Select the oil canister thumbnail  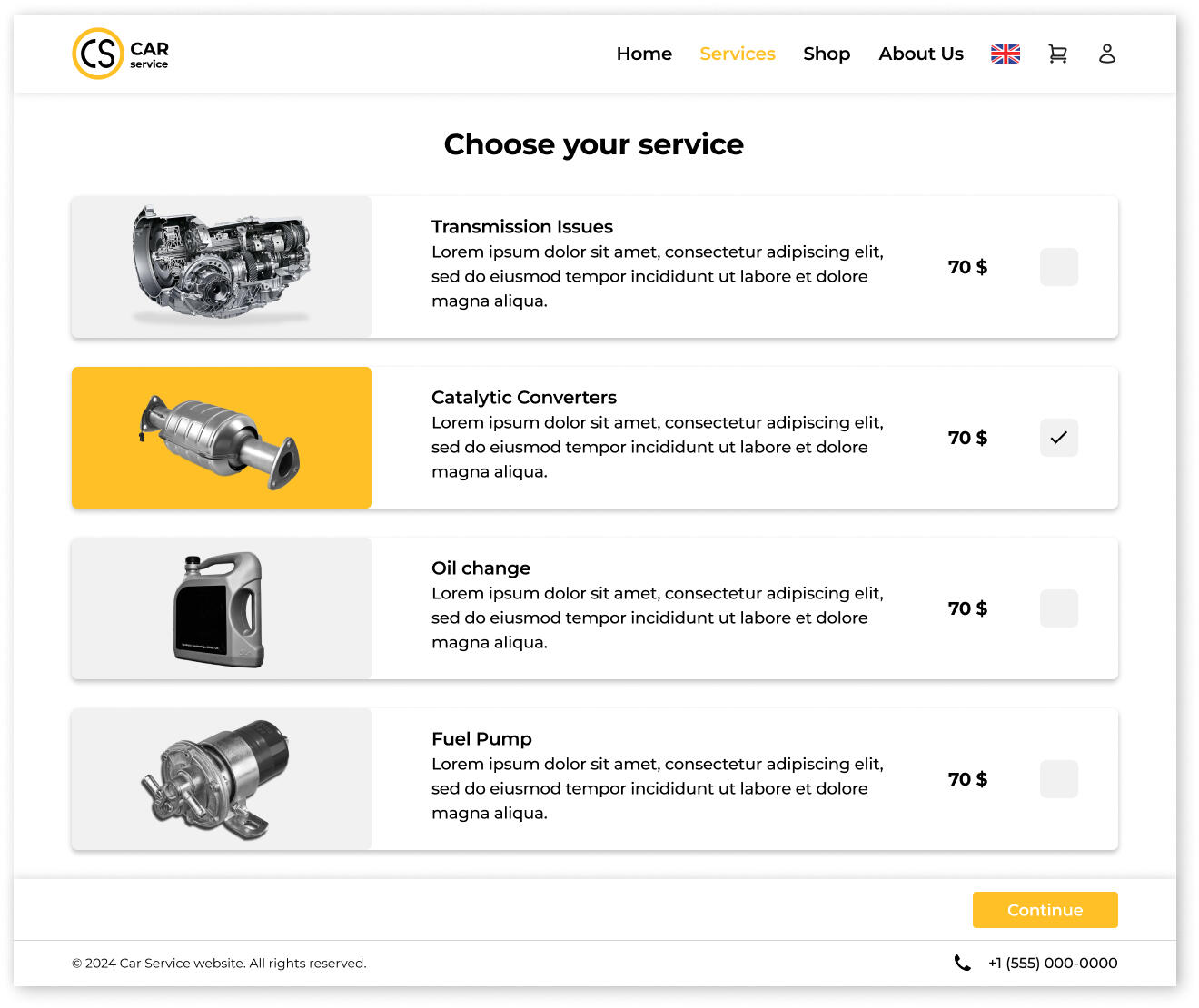(220, 608)
